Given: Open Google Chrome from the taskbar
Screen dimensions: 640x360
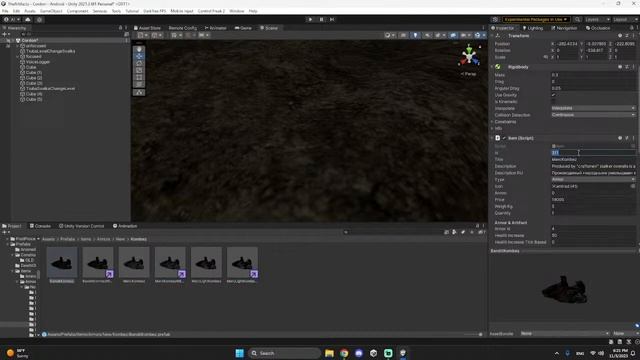Looking at the screenshot, I should click(344, 353).
